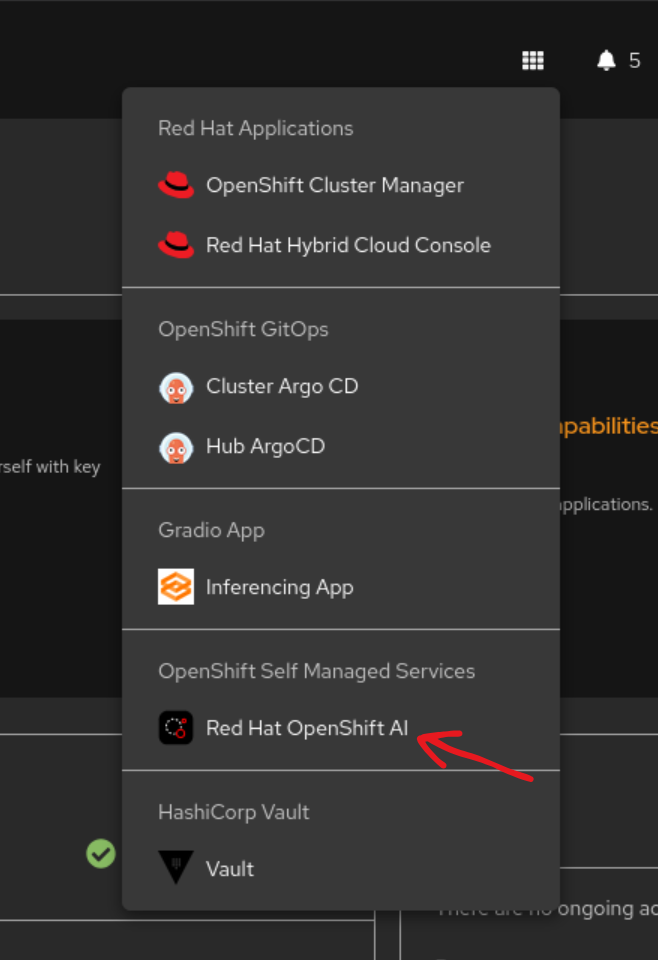Open the application launcher grid icon
Screen dimensions: 658x960
pyautogui.click(x=533, y=61)
